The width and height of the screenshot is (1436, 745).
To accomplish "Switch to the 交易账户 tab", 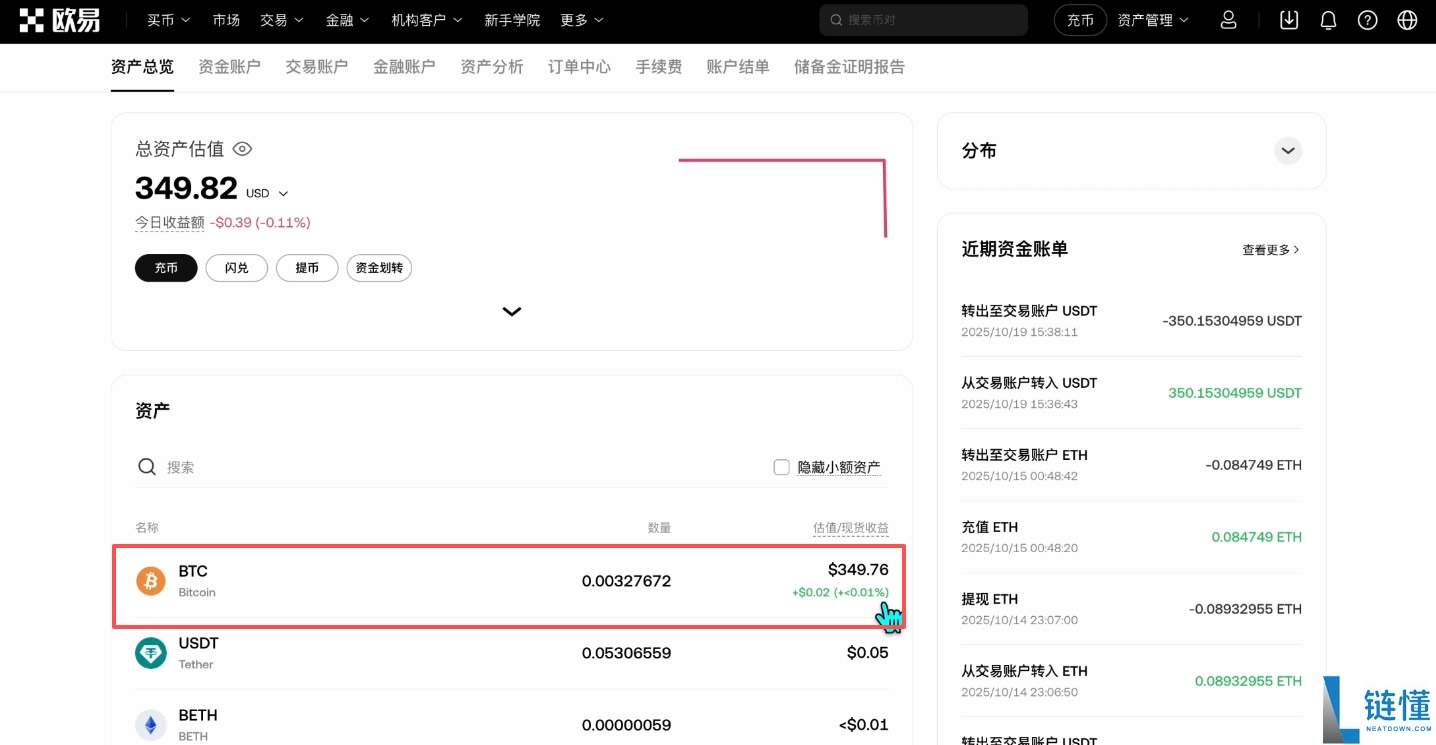I will [317, 67].
